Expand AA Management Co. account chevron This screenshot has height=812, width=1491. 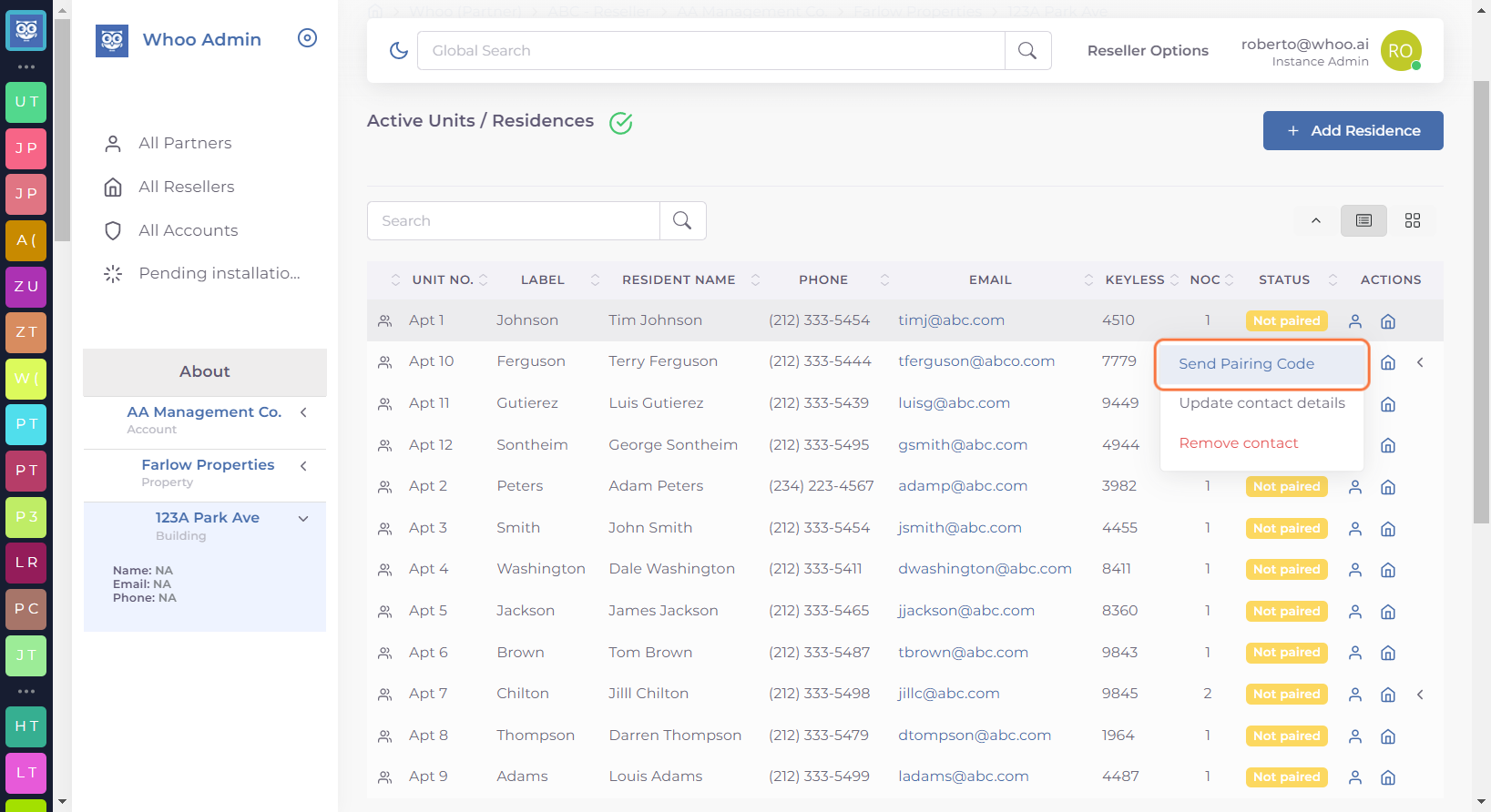click(303, 412)
